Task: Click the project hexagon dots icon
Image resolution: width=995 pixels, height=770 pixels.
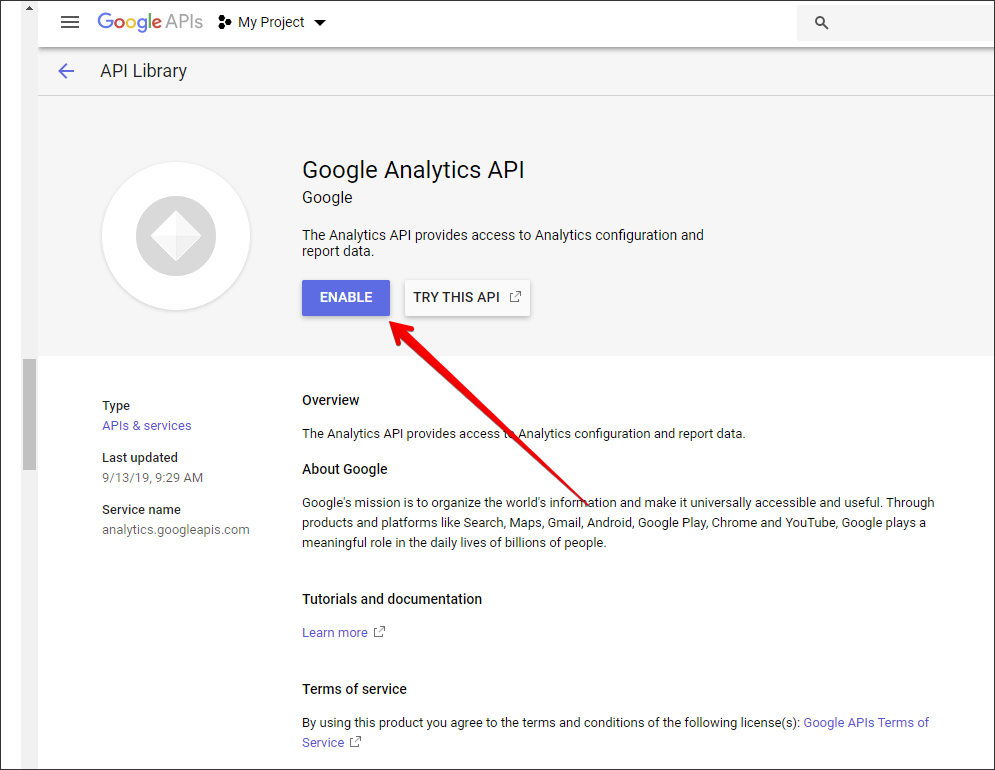Action: (x=225, y=22)
